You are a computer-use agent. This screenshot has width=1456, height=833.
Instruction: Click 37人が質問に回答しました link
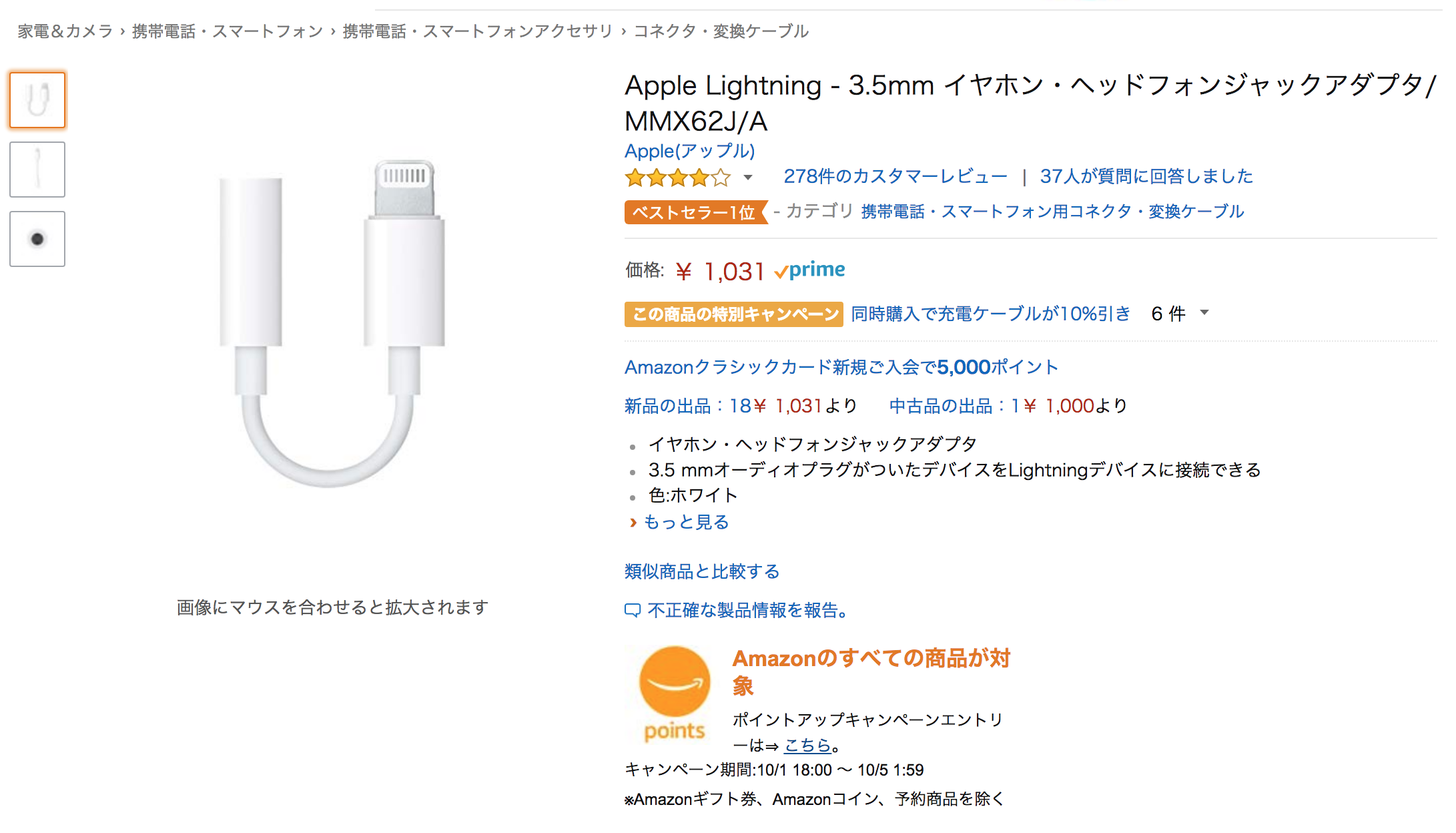(x=1146, y=176)
